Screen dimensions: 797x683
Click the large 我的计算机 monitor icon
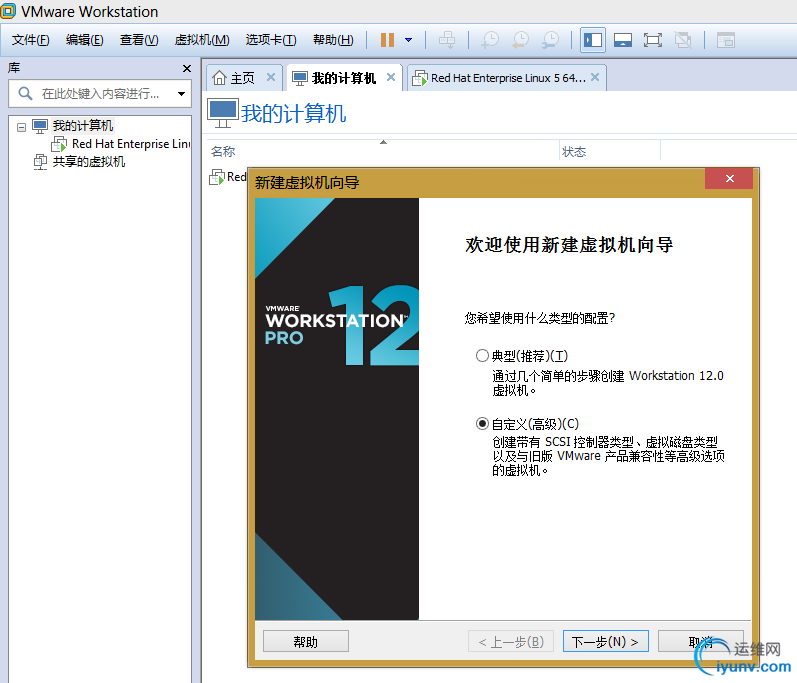tap(223, 114)
